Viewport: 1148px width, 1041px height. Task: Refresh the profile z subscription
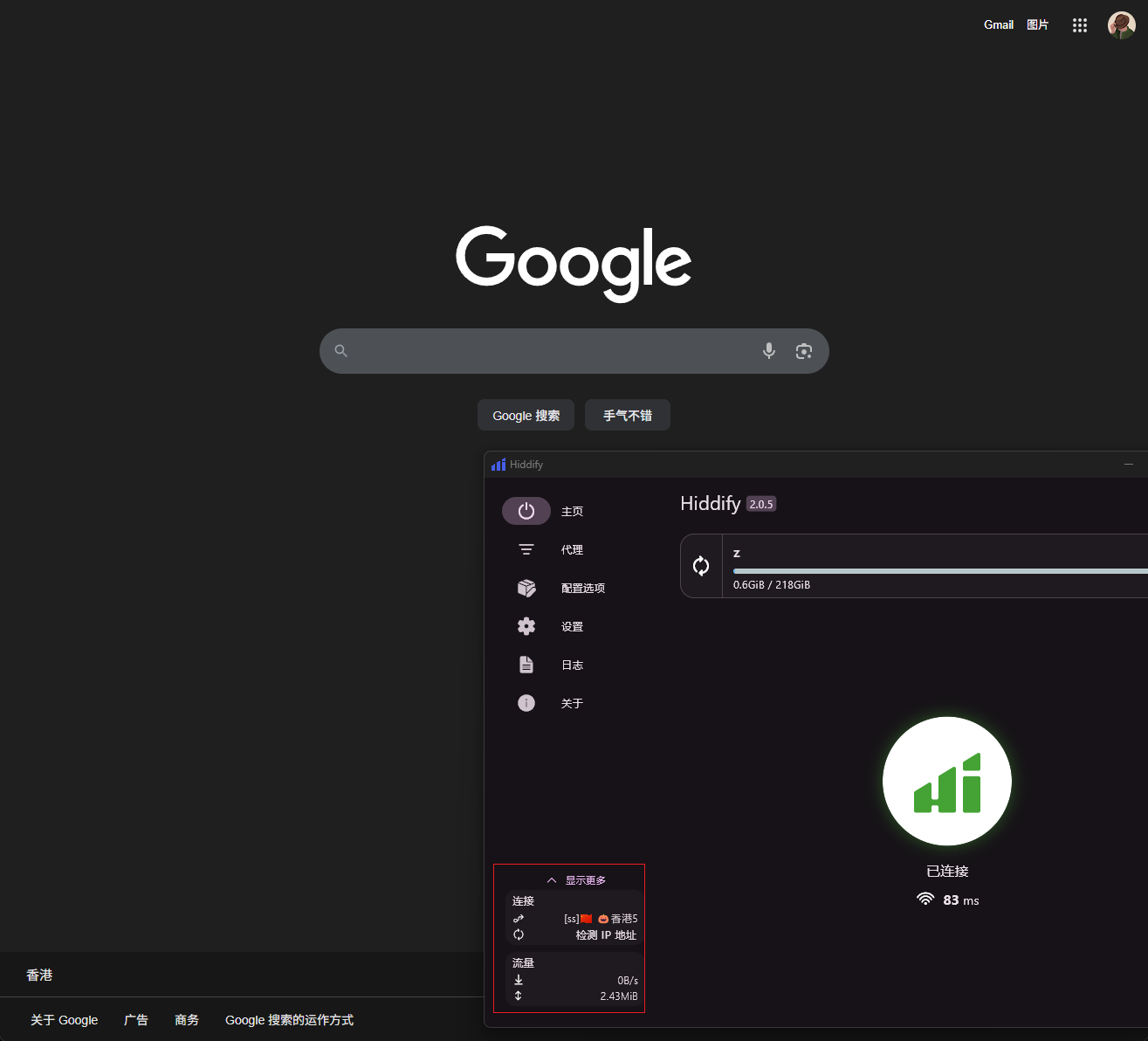701,566
